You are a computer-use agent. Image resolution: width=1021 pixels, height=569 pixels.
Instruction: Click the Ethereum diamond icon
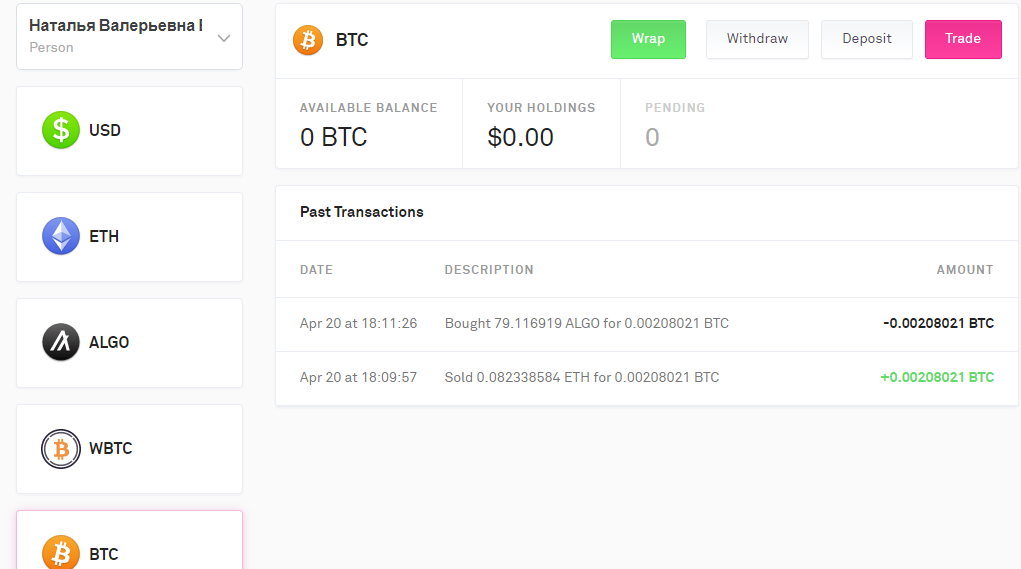pyautogui.click(x=61, y=236)
